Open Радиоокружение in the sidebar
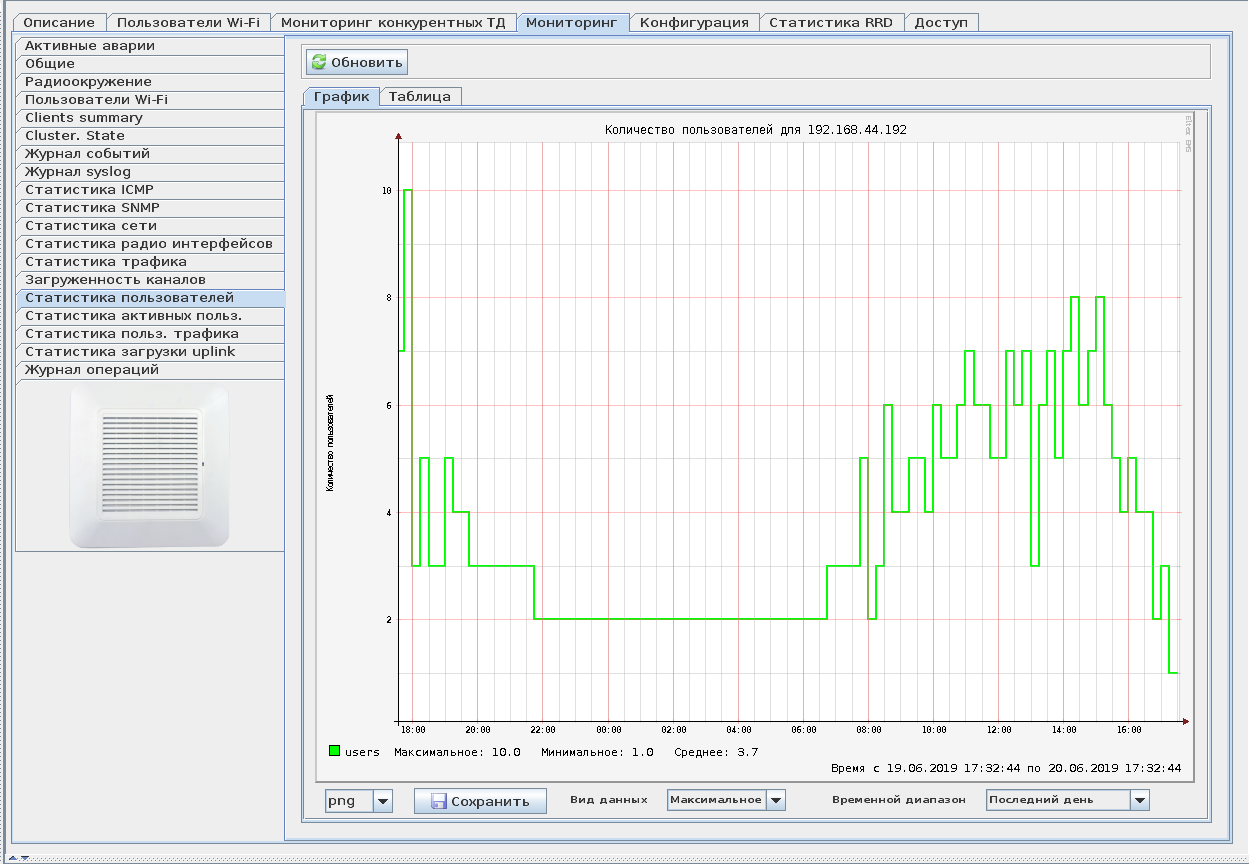 [88, 82]
